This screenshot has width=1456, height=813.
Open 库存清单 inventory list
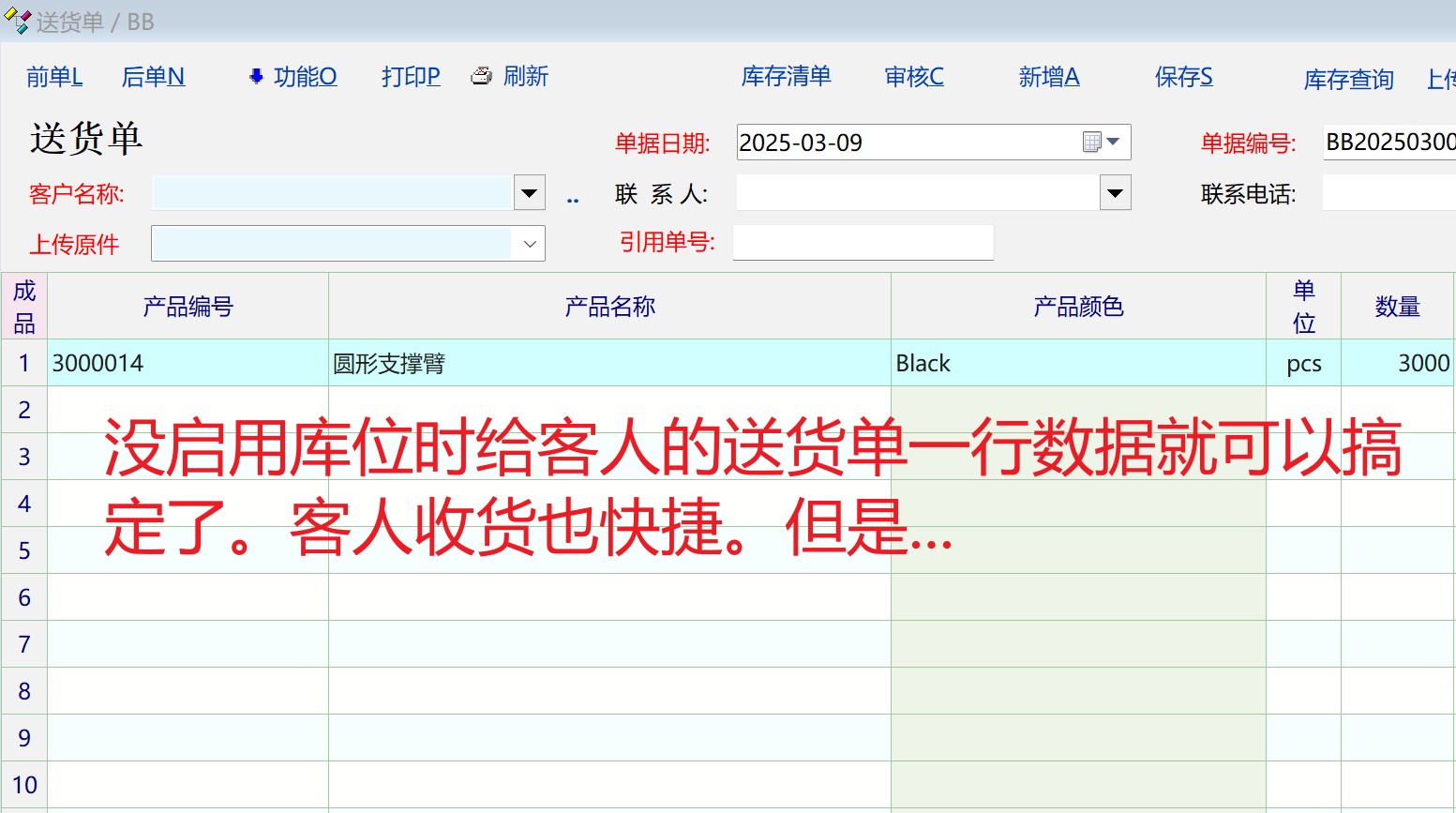786,77
